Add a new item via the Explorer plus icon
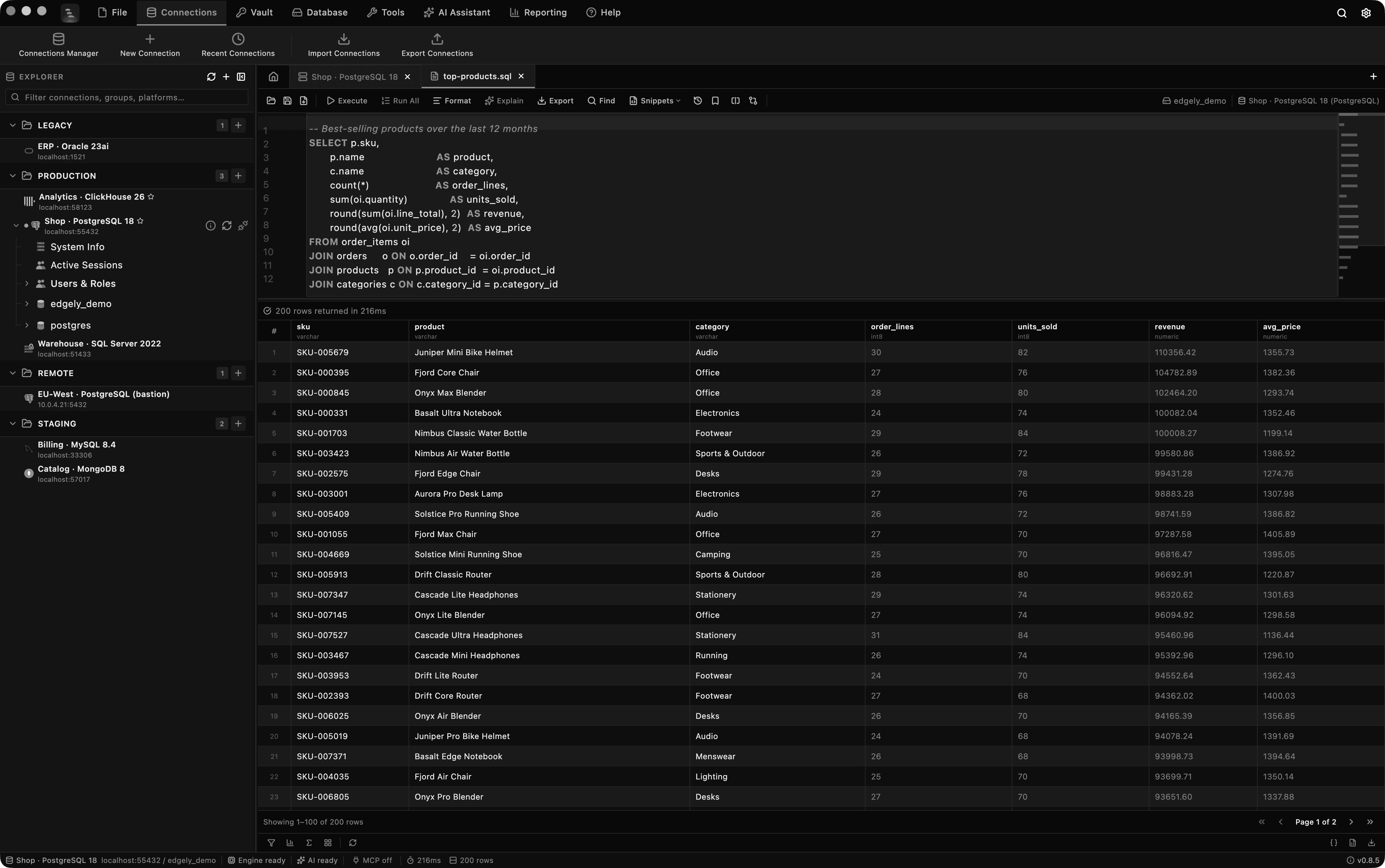This screenshot has width=1385, height=868. (226, 77)
